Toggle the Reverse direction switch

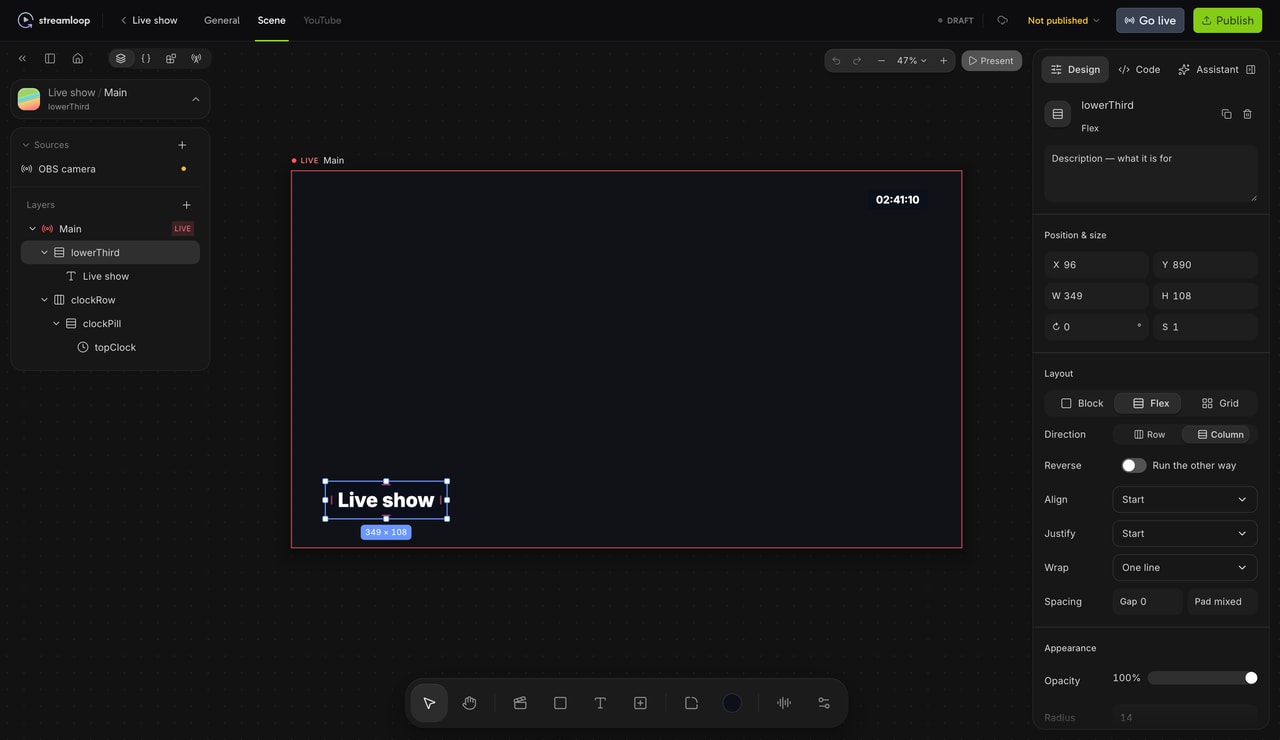click(1133, 465)
